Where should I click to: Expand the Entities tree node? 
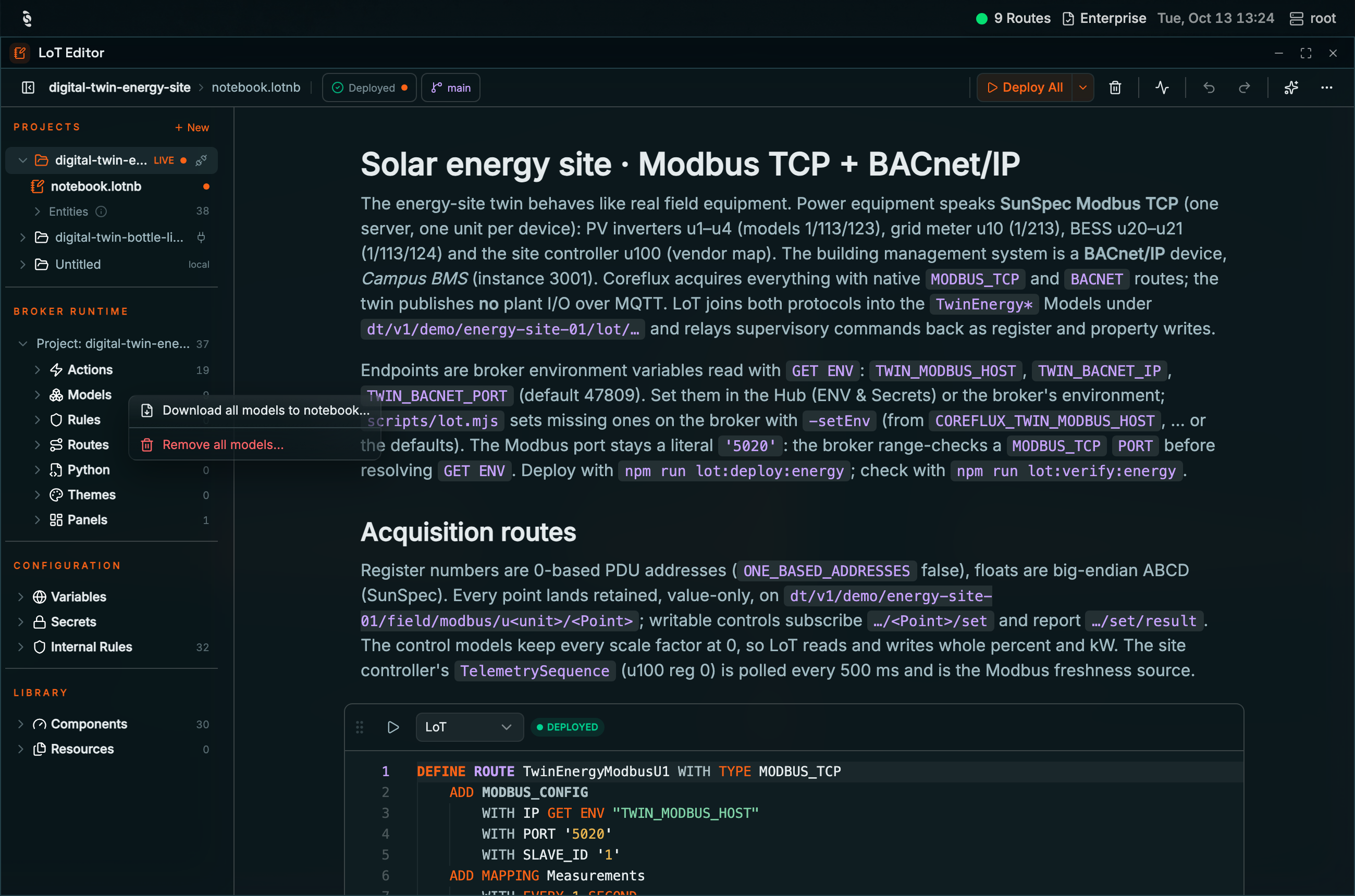[x=38, y=211]
